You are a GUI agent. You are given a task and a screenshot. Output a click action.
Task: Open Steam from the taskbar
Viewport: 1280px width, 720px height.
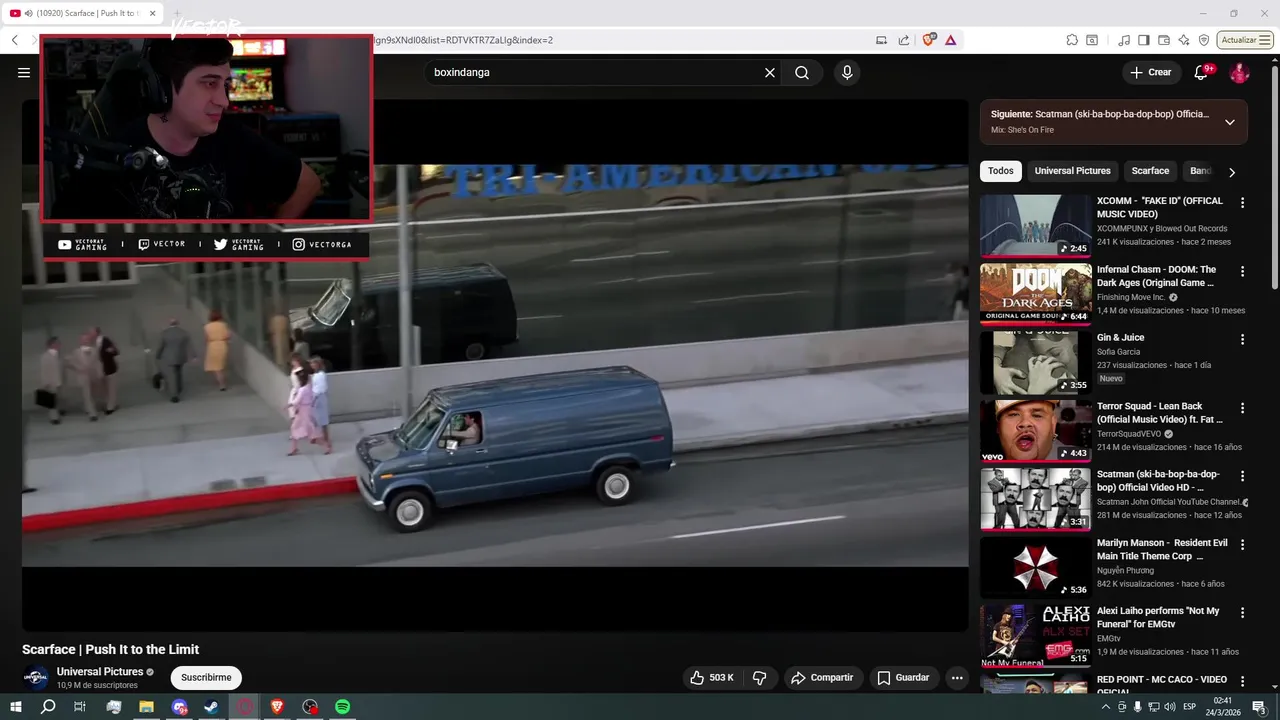tap(212, 707)
